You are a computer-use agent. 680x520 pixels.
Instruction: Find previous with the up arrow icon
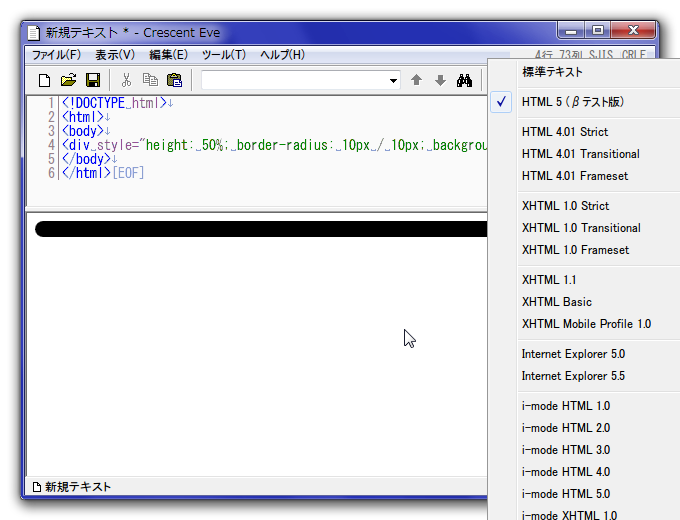[x=416, y=80]
